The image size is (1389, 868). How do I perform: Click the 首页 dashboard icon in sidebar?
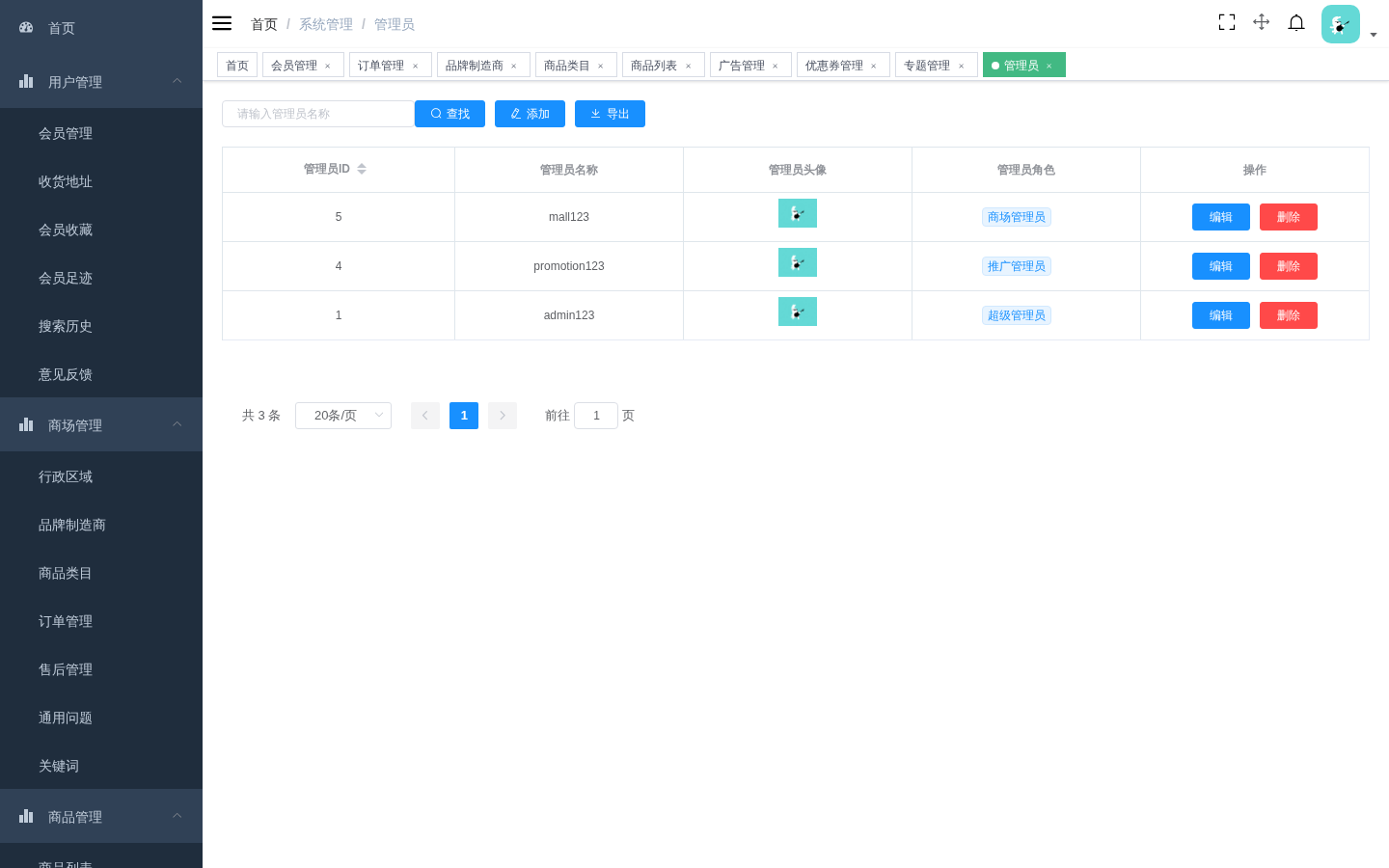coord(26,28)
